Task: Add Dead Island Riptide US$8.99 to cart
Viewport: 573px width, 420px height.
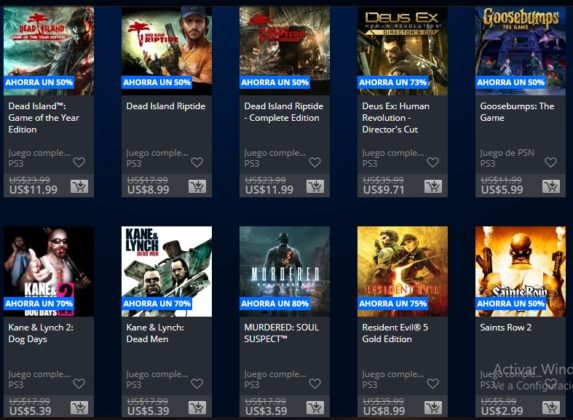Action: (197, 186)
